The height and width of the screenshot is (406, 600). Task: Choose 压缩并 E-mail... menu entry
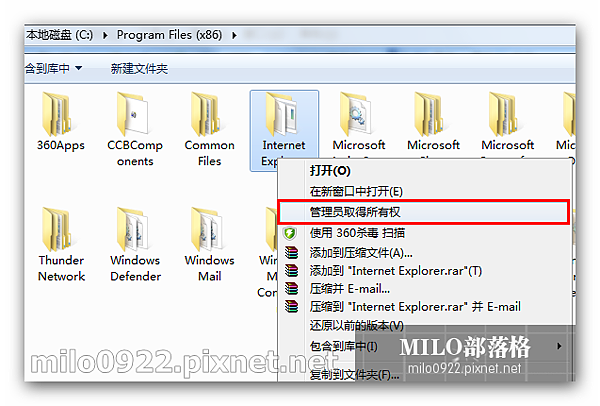click(x=350, y=289)
